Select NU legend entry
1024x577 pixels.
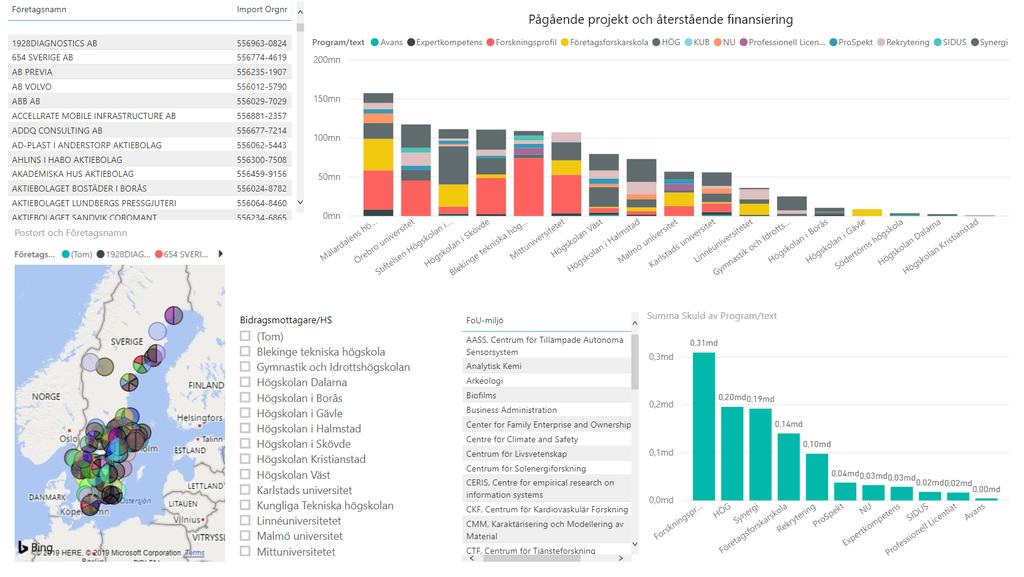[724, 42]
